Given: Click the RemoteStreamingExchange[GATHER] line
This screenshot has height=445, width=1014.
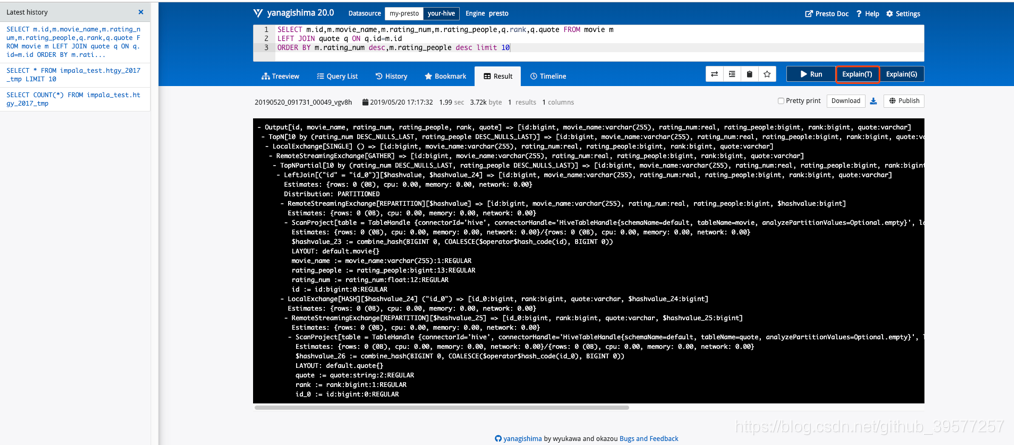Looking at the screenshot, I should coord(536,157).
